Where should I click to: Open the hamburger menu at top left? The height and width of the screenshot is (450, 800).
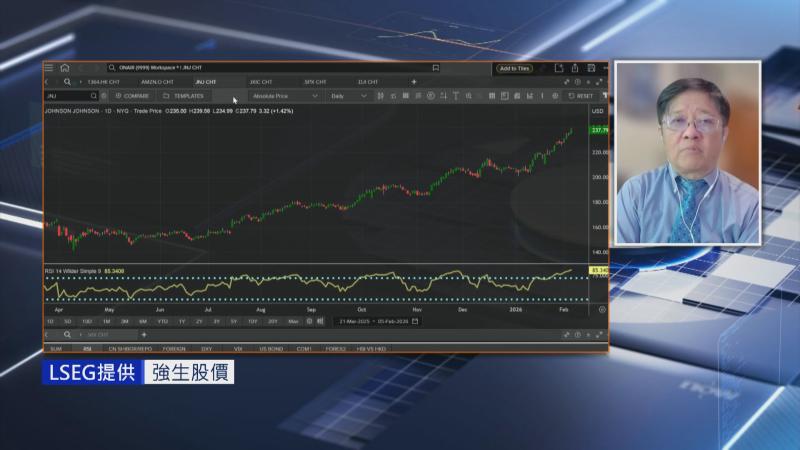click(x=49, y=68)
